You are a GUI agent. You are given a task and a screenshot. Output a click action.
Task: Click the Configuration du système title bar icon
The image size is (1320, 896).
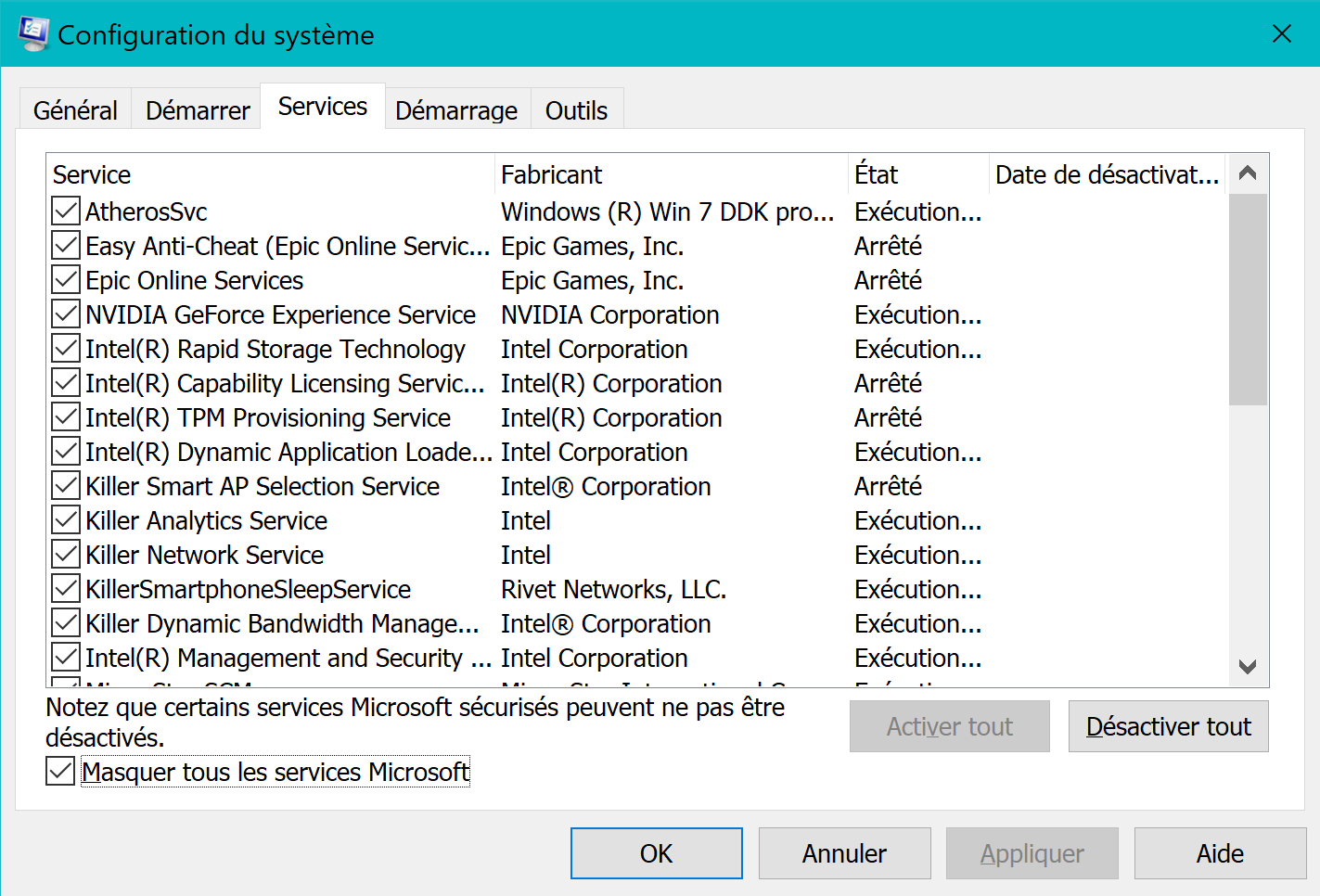point(33,34)
